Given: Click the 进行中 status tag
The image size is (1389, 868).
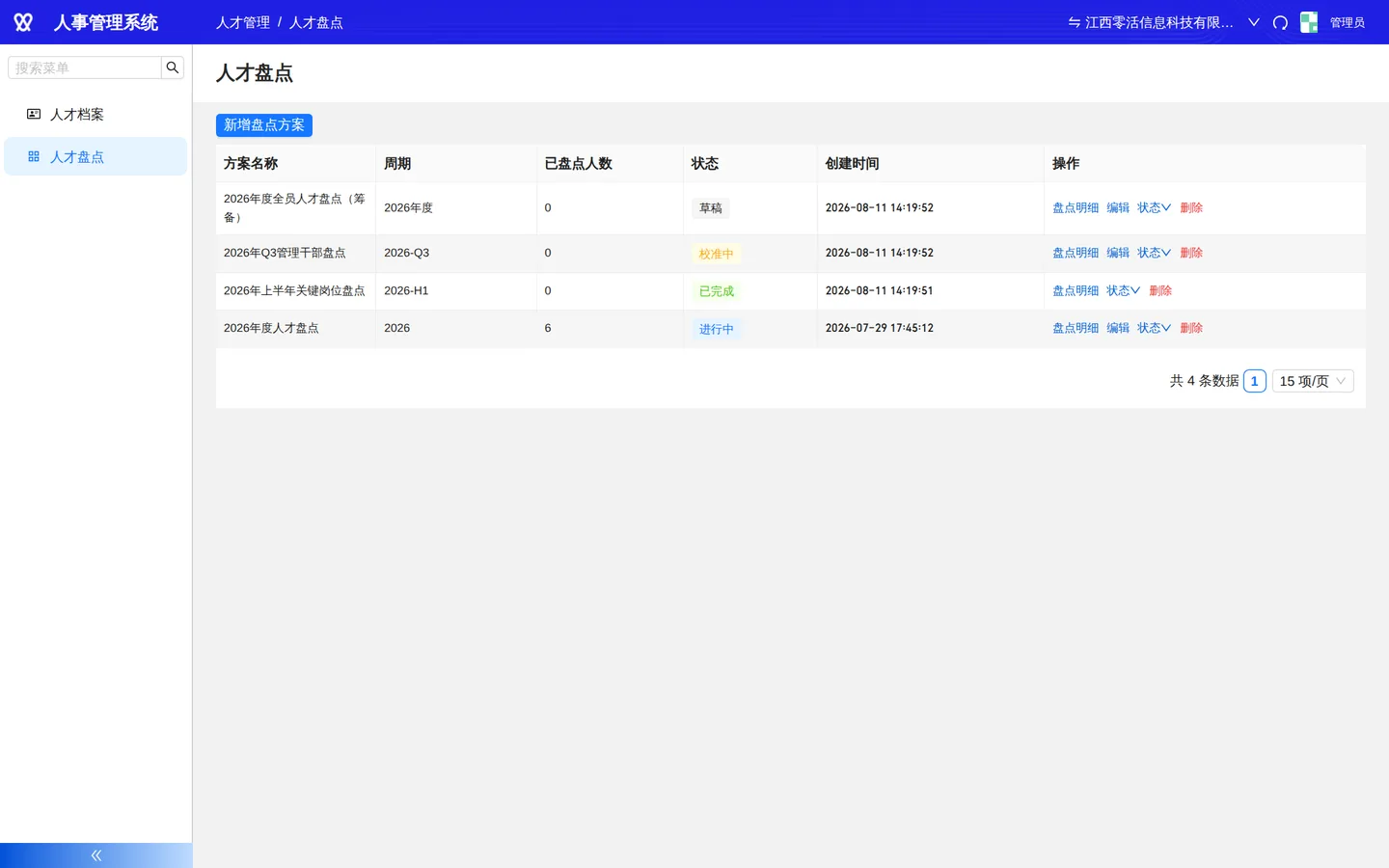Looking at the screenshot, I should coord(717,329).
